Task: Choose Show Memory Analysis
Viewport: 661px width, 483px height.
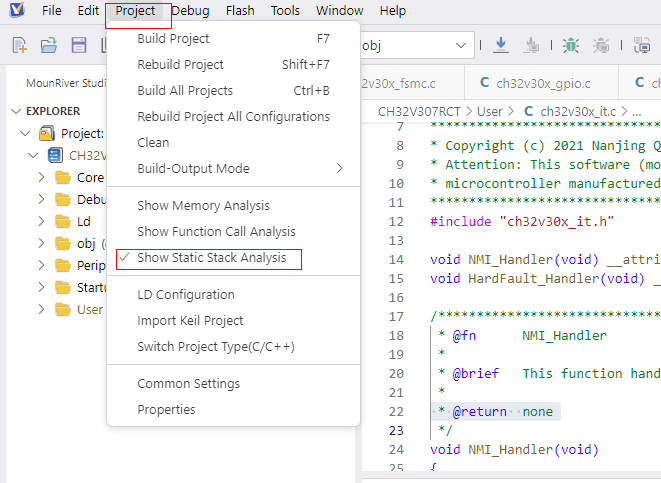Action: [x=234, y=206]
